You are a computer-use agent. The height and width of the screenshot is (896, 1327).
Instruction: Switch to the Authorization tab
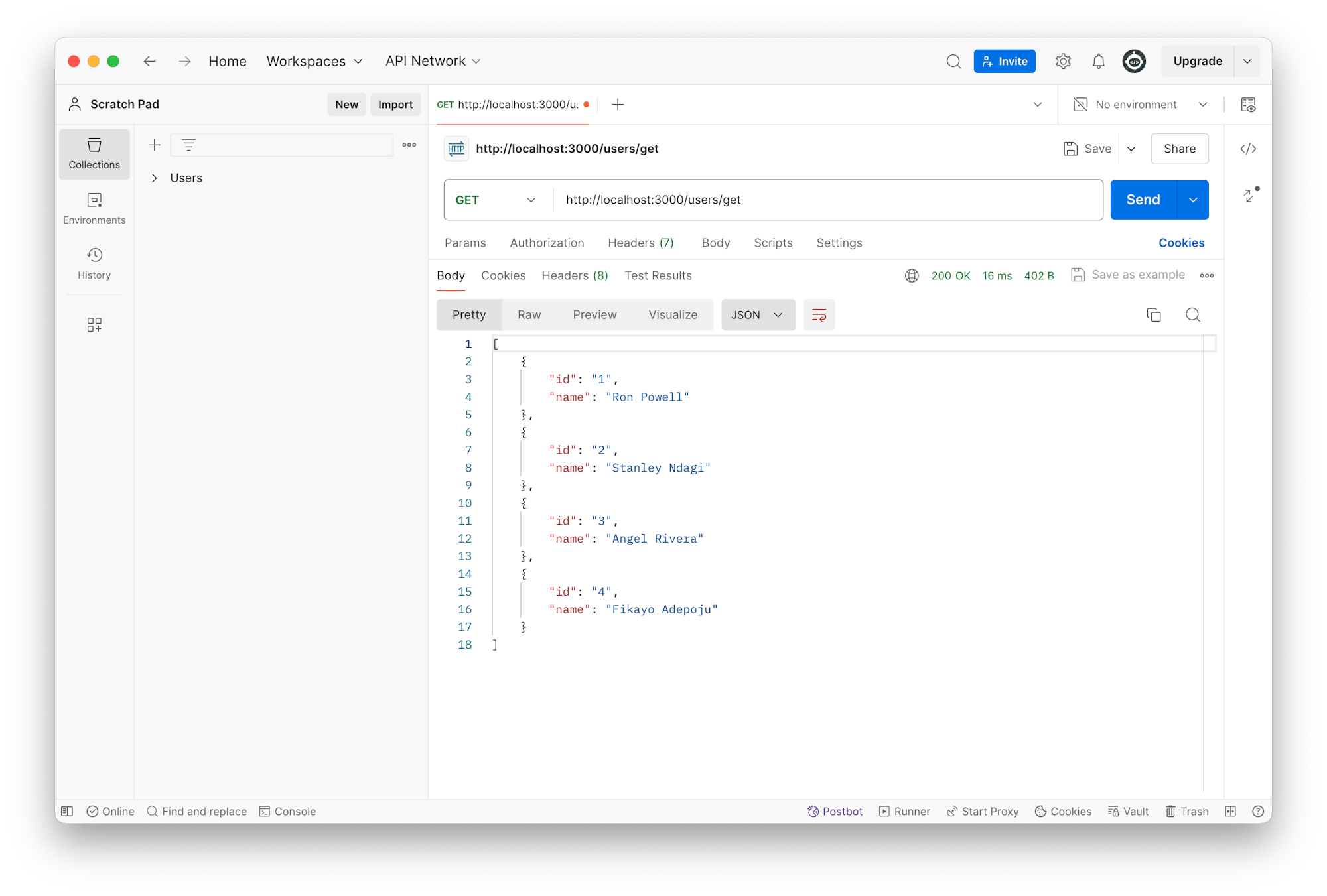547,243
